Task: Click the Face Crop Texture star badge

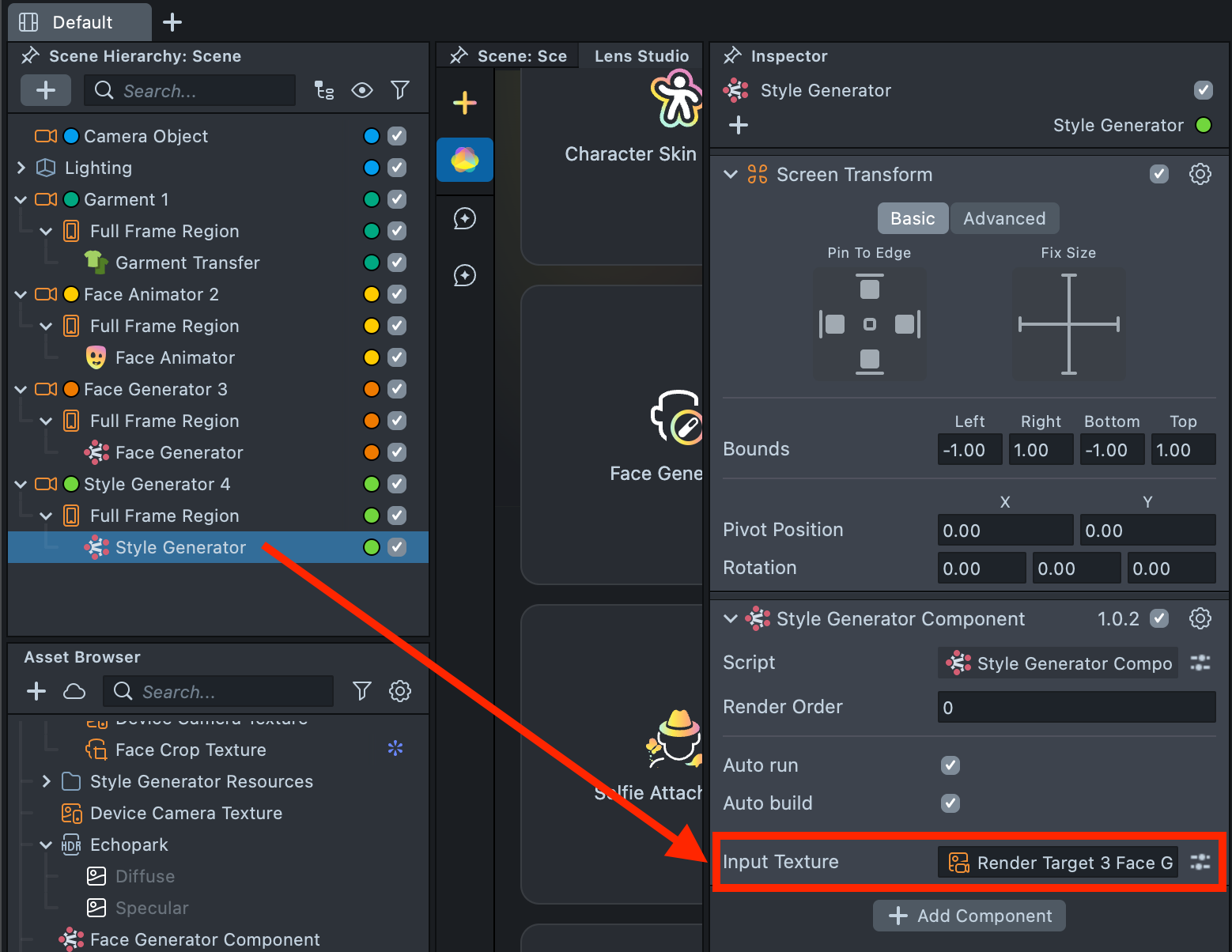Action: tap(395, 748)
